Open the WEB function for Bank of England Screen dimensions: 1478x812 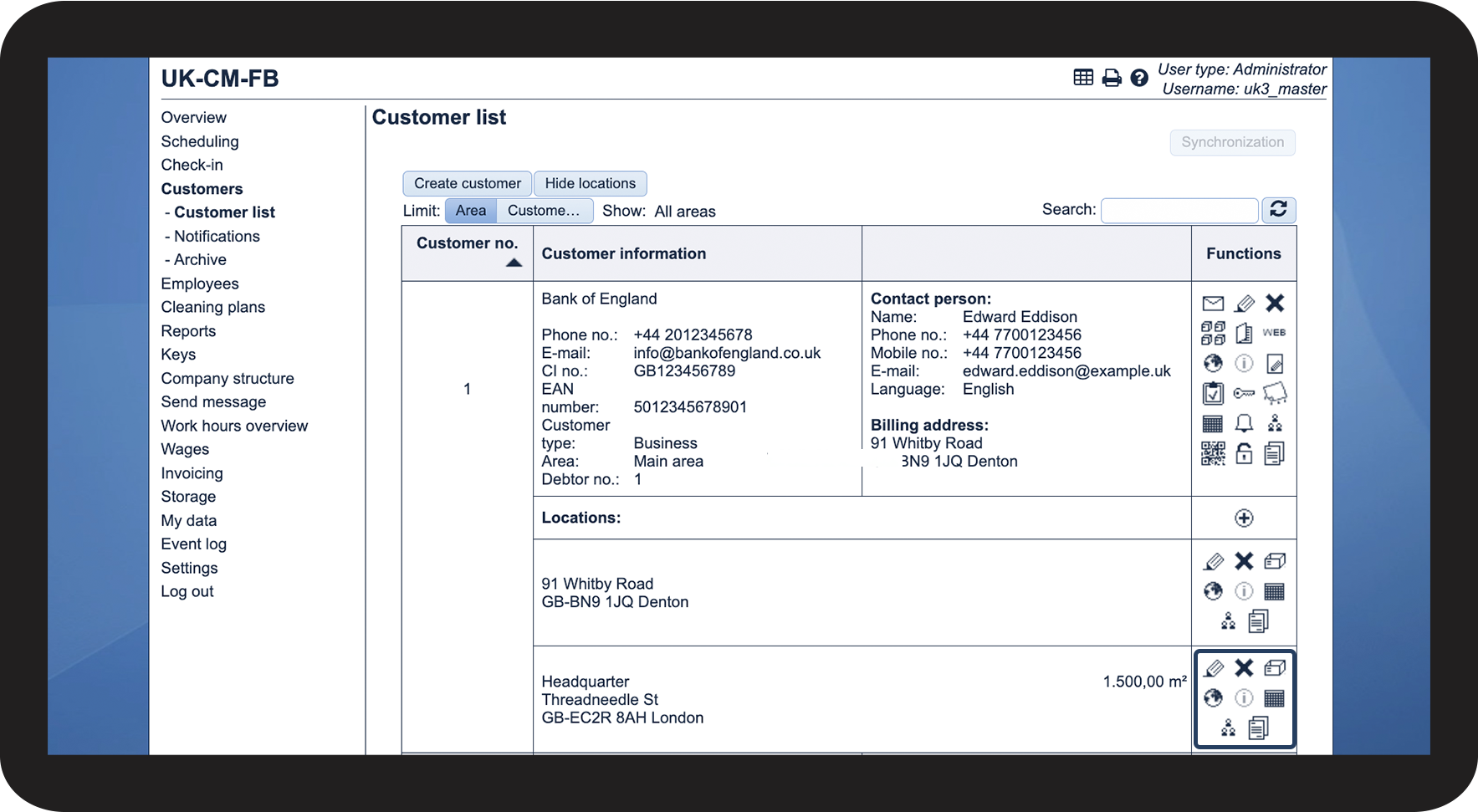point(1275,333)
